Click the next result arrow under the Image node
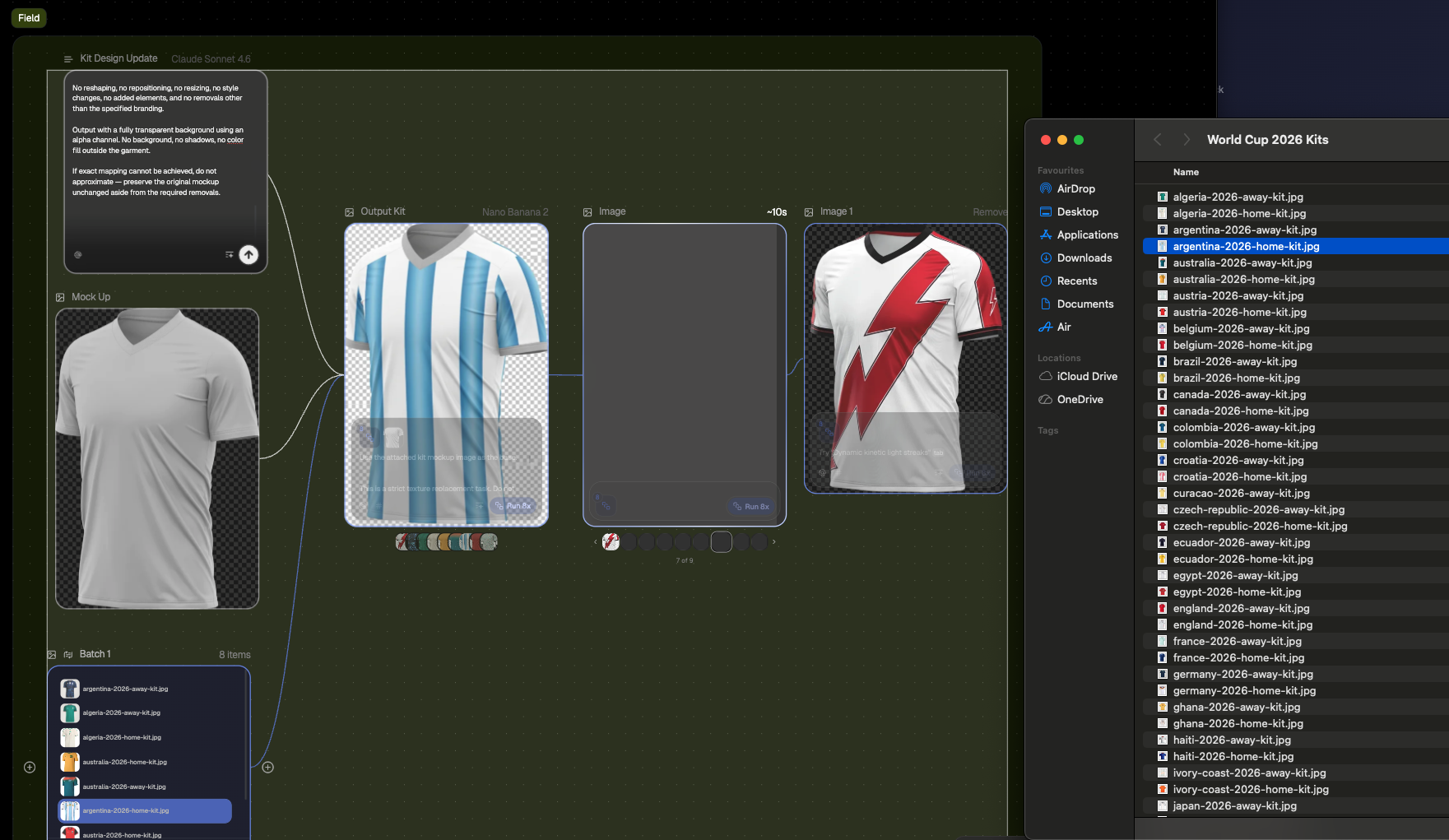 (773, 542)
